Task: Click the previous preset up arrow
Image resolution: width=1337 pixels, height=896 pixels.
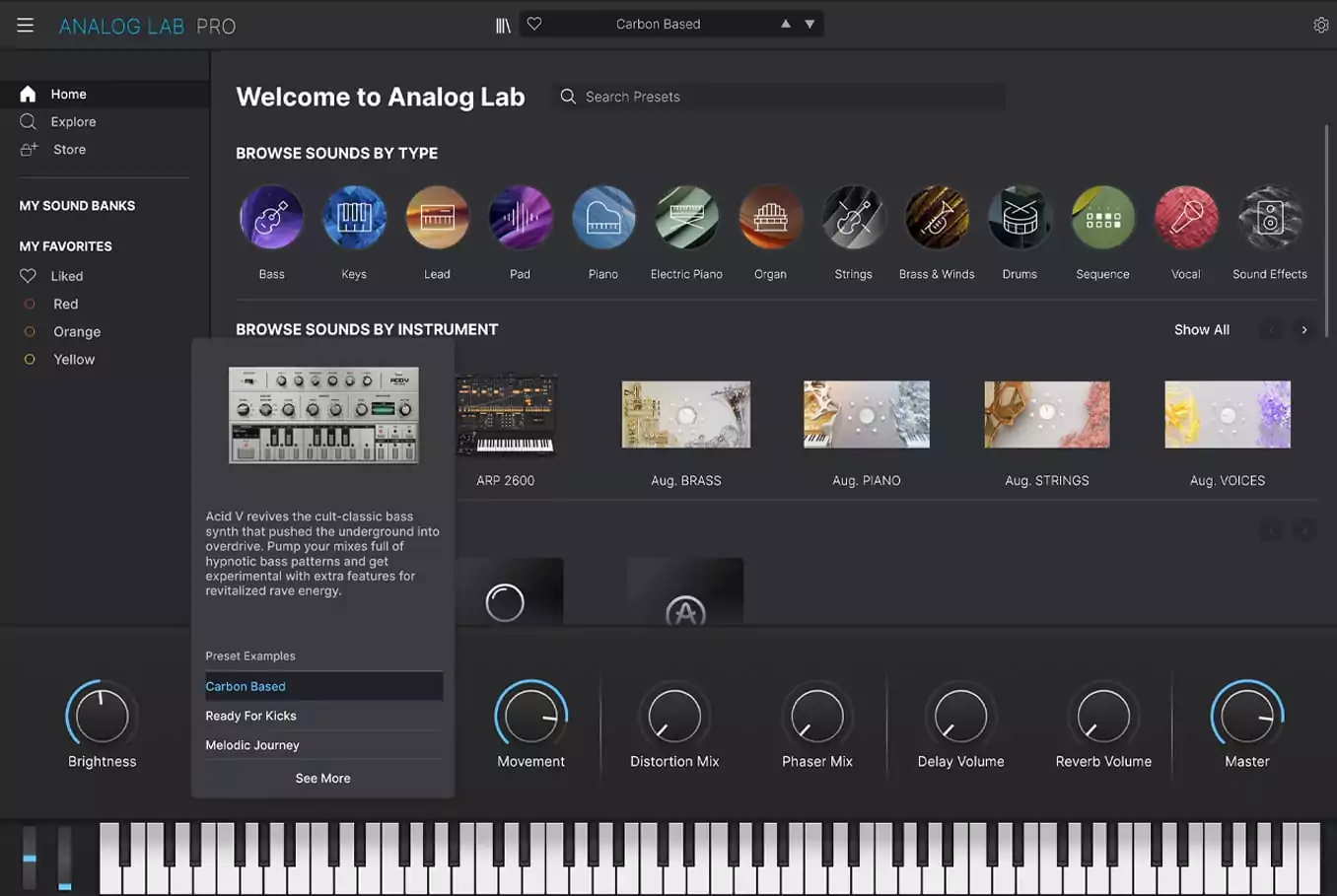Action: pyautogui.click(x=785, y=23)
